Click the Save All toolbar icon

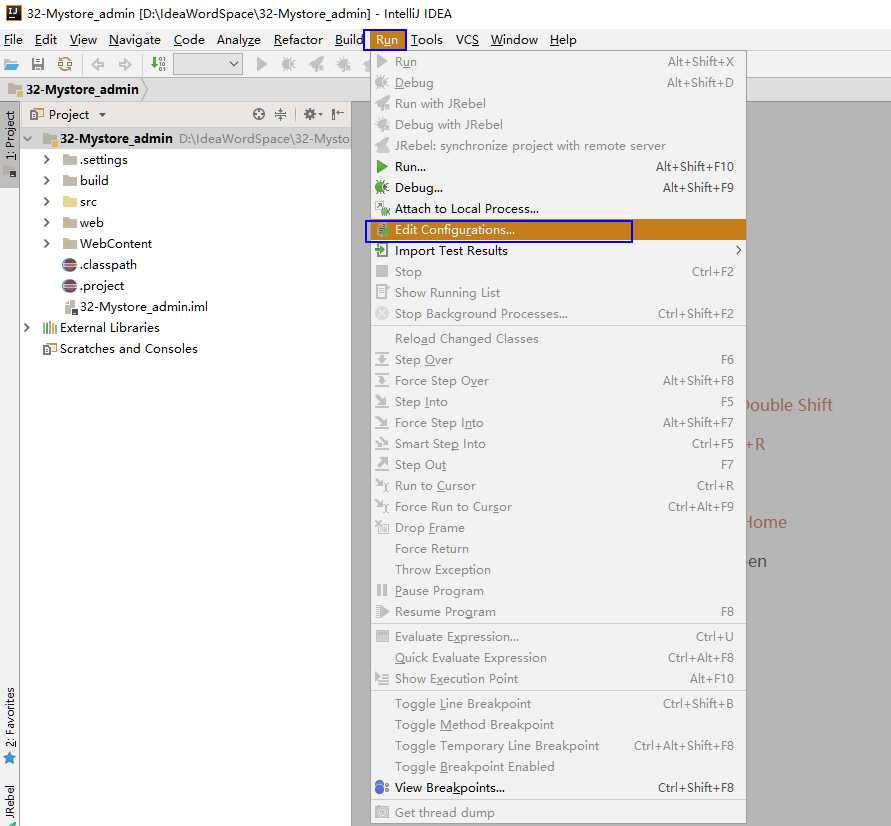[38, 64]
